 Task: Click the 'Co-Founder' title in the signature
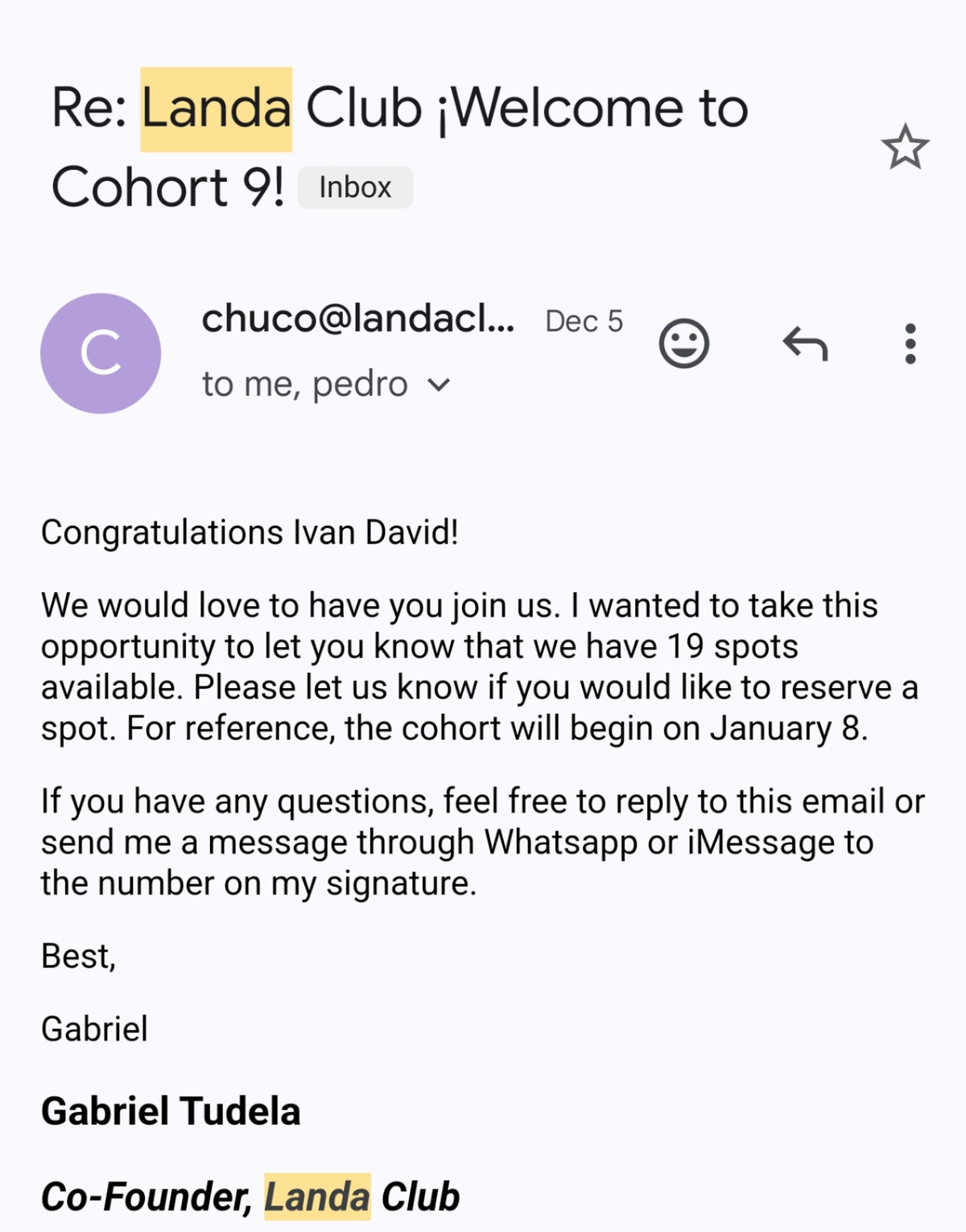(x=145, y=1197)
